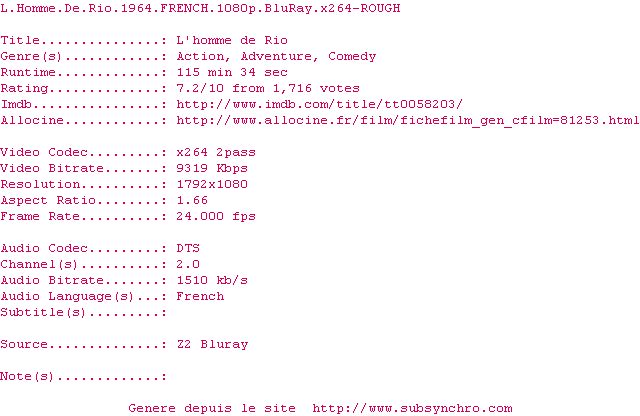The image size is (640, 416).
Task: Click the release name header line
Action: (200, 8)
